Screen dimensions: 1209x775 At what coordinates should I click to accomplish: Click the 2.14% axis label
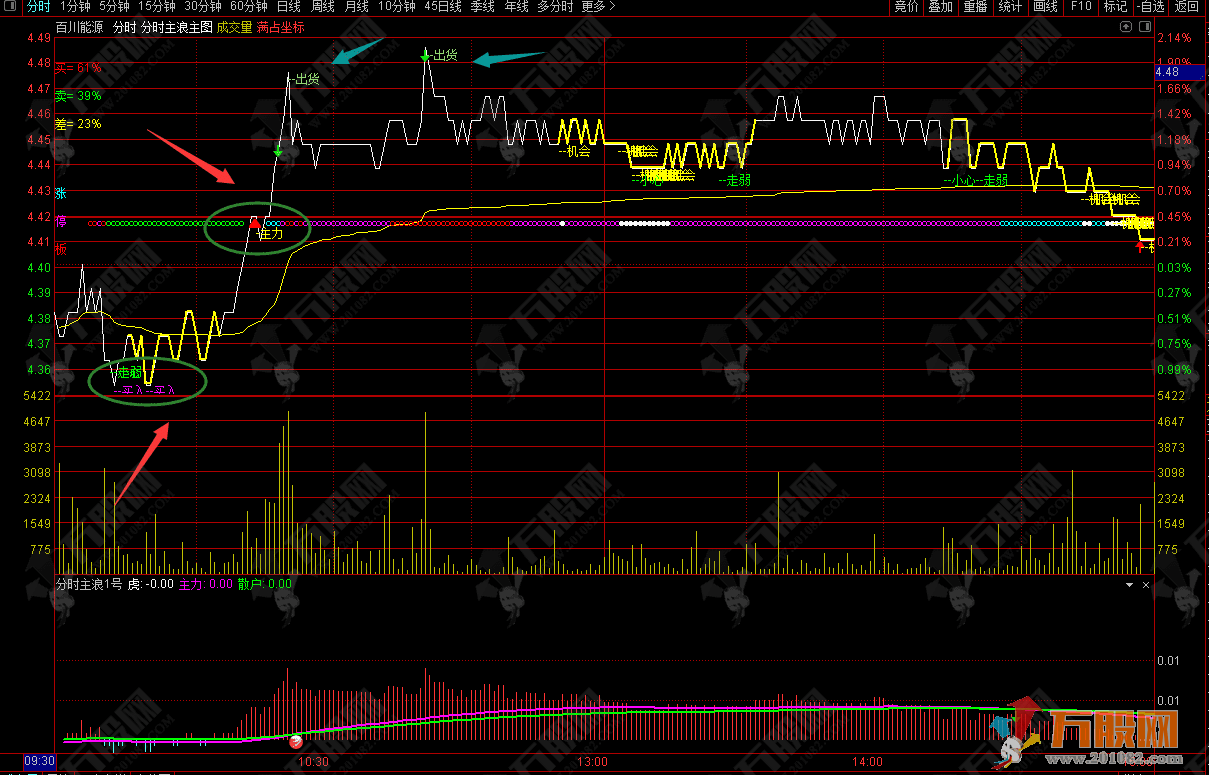point(1173,38)
